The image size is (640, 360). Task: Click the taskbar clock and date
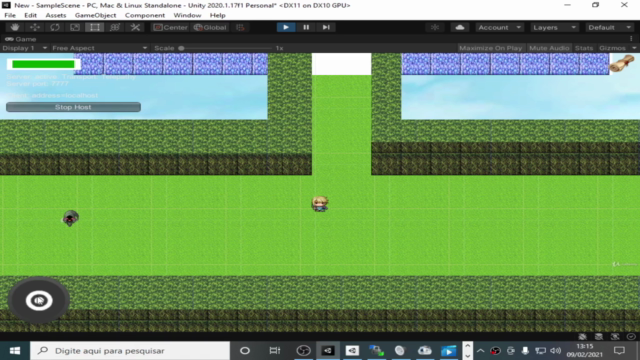(x=584, y=351)
